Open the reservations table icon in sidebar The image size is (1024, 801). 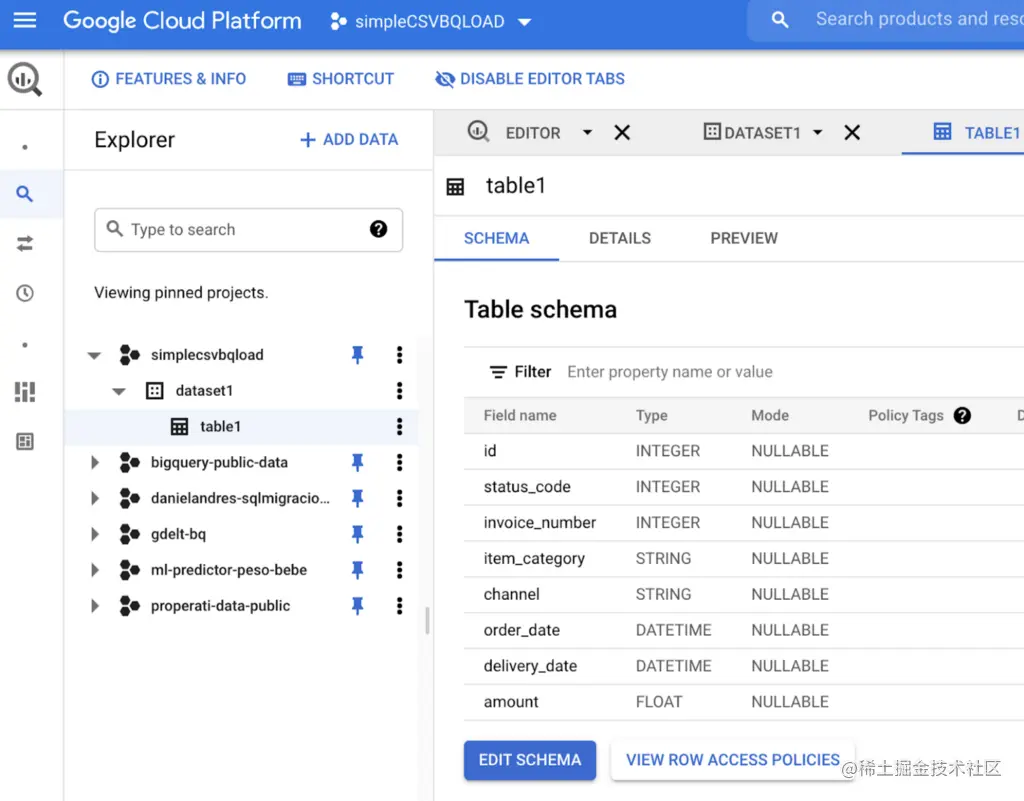pyautogui.click(x=25, y=441)
